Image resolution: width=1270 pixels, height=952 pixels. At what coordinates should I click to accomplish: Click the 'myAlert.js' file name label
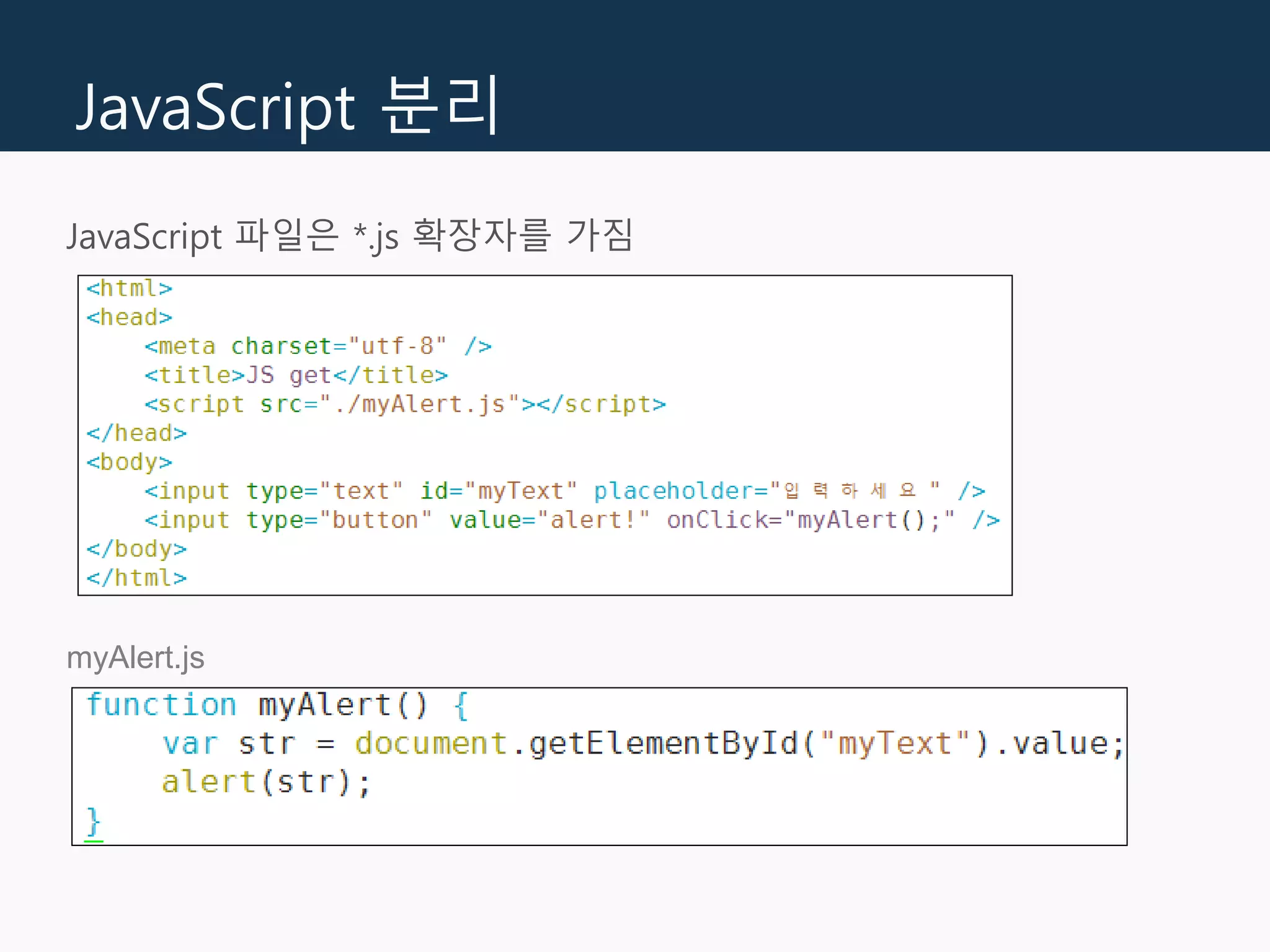pos(135,658)
